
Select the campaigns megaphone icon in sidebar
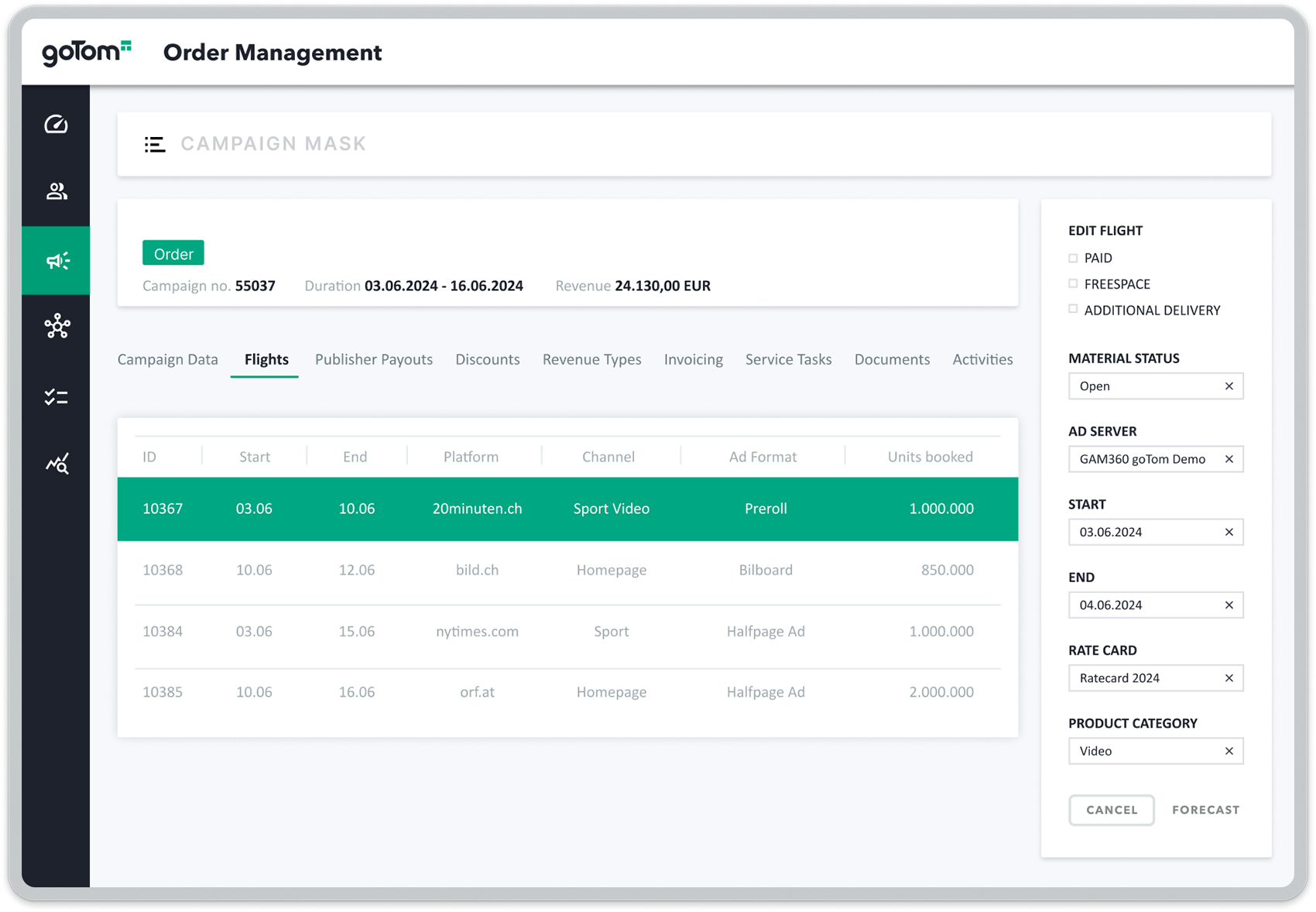tap(56, 261)
